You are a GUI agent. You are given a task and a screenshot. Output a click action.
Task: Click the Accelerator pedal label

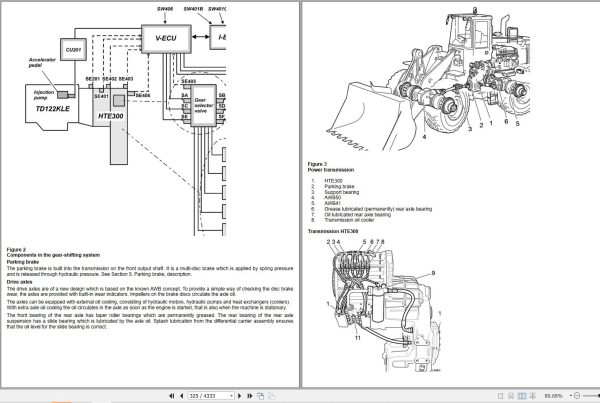pyautogui.click(x=42, y=62)
